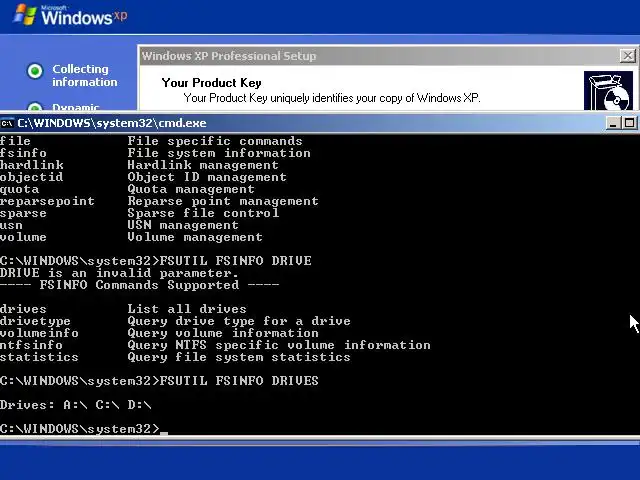Viewport: 640px width, 480px height.
Task: Click the "drives" subcommand entry
Action: tap(23, 309)
